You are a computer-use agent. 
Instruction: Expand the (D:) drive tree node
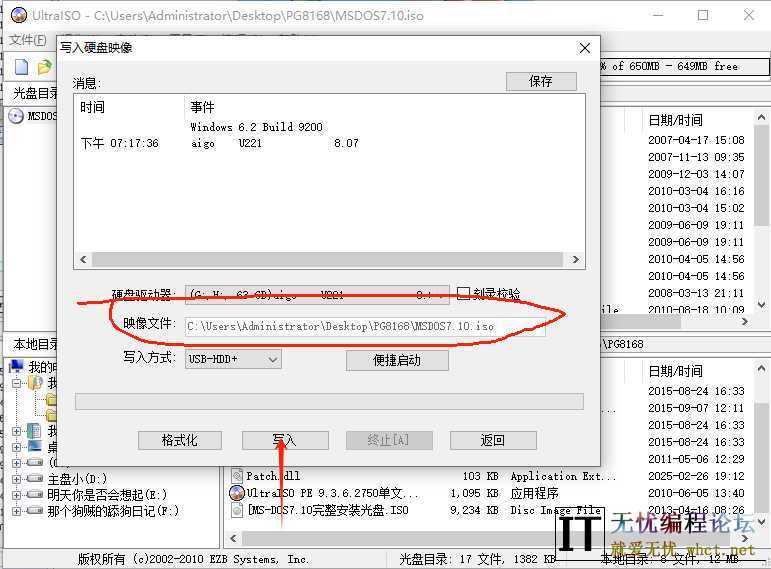click(16, 479)
